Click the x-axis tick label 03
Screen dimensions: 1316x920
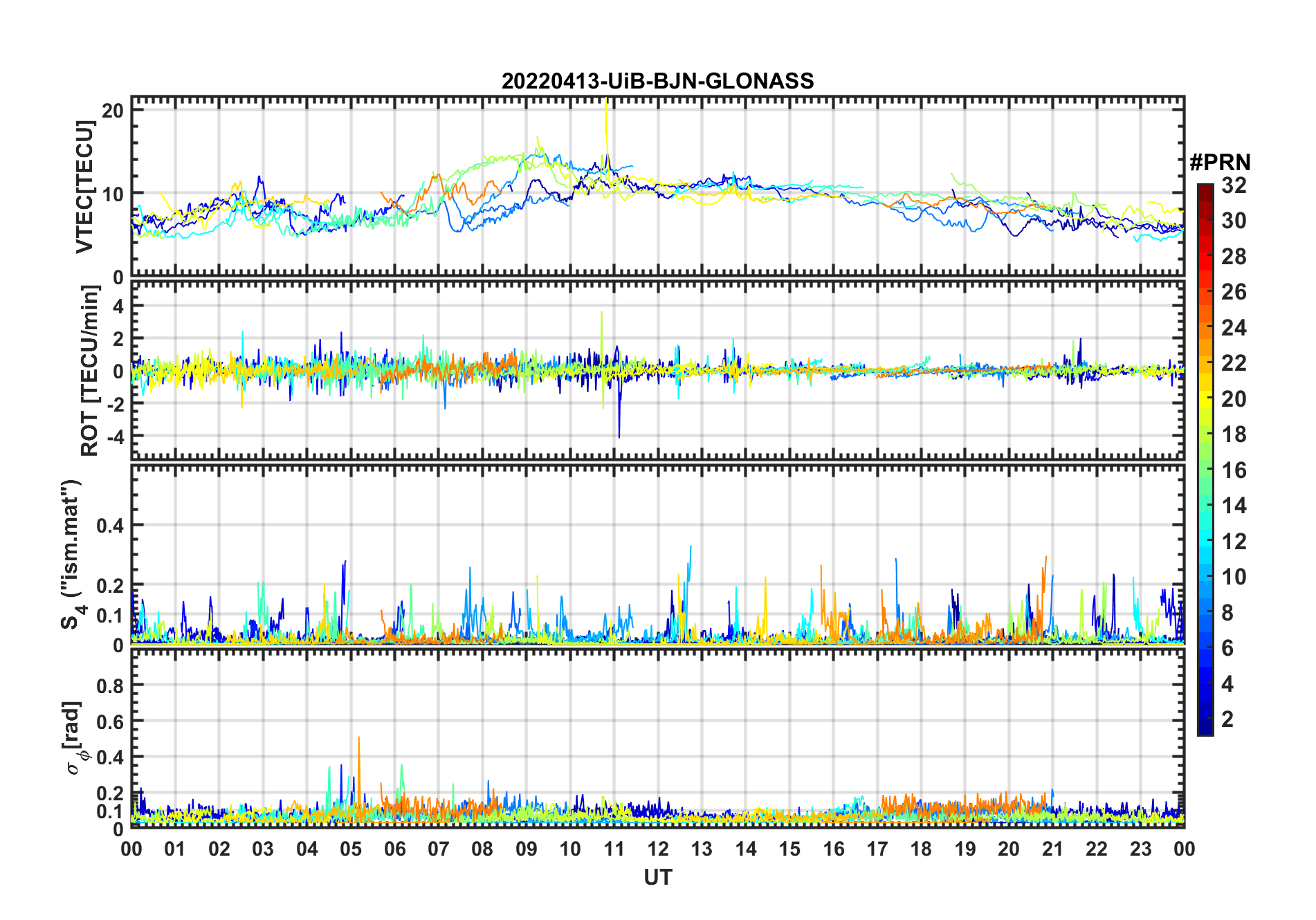click(x=263, y=849)
